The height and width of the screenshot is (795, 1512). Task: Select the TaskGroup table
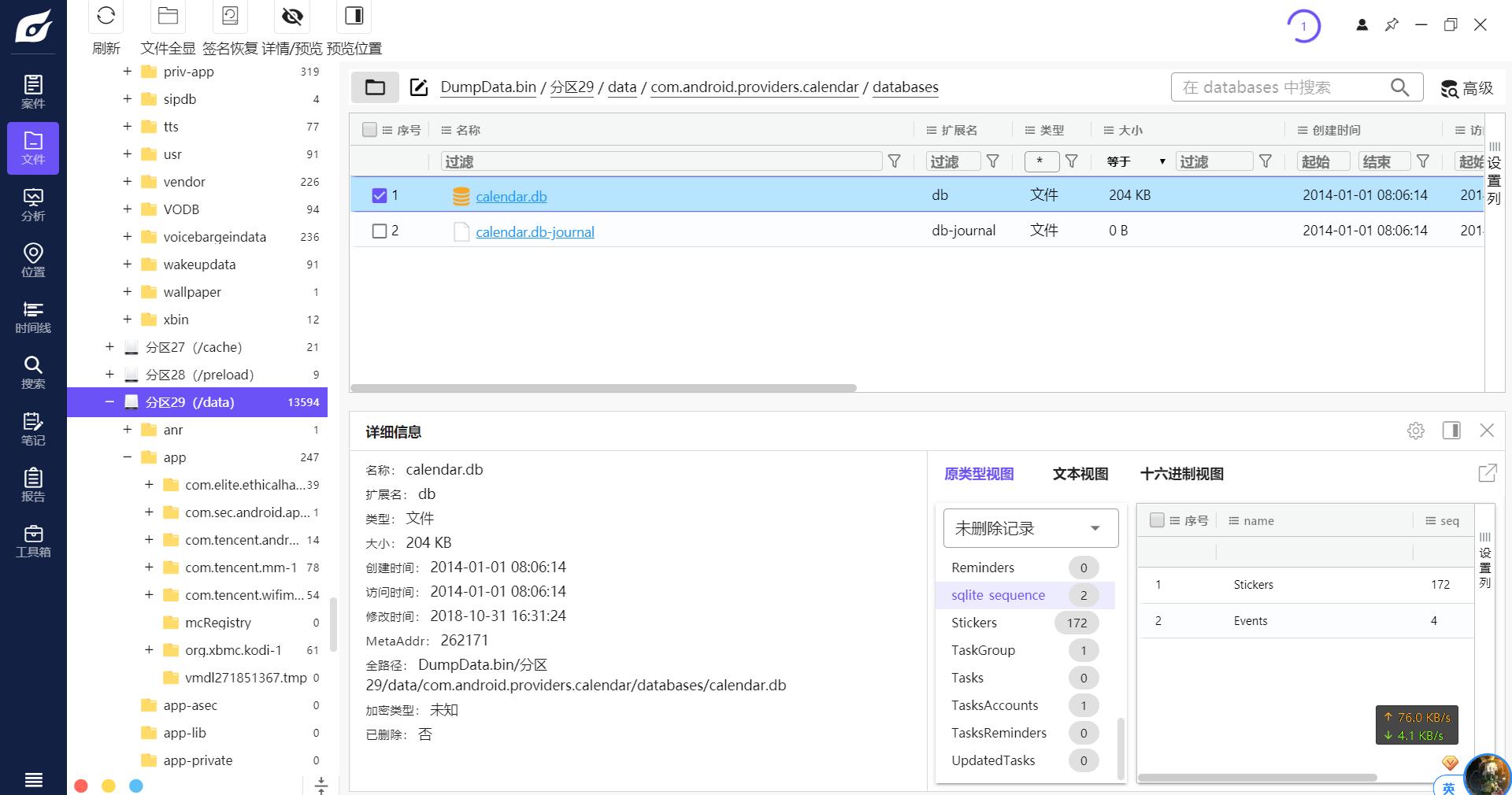click(x=1025, y=650)
